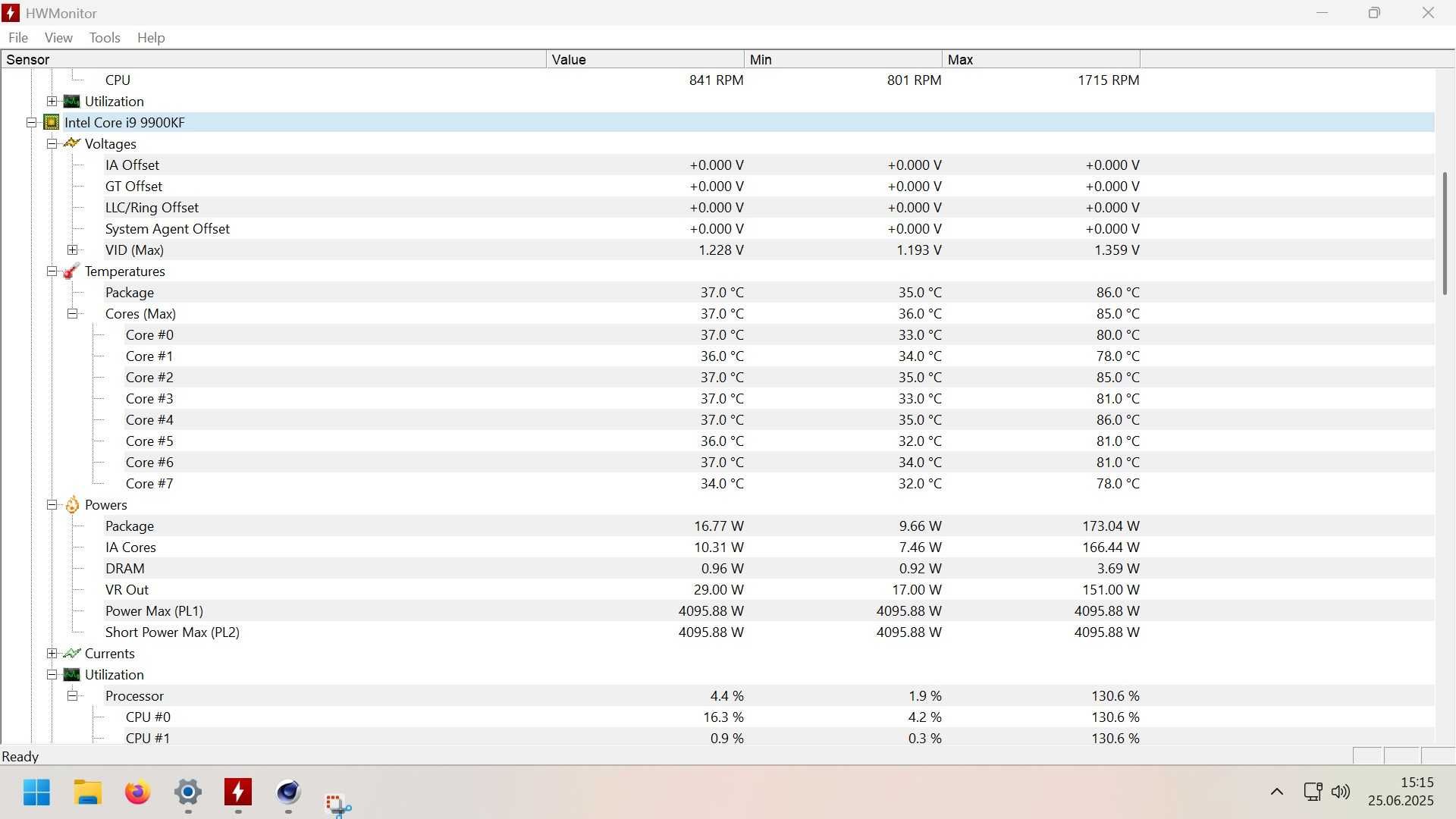Click the lower Utilization monitor icon
This screenshot has width=1456, height=819.
71,674
